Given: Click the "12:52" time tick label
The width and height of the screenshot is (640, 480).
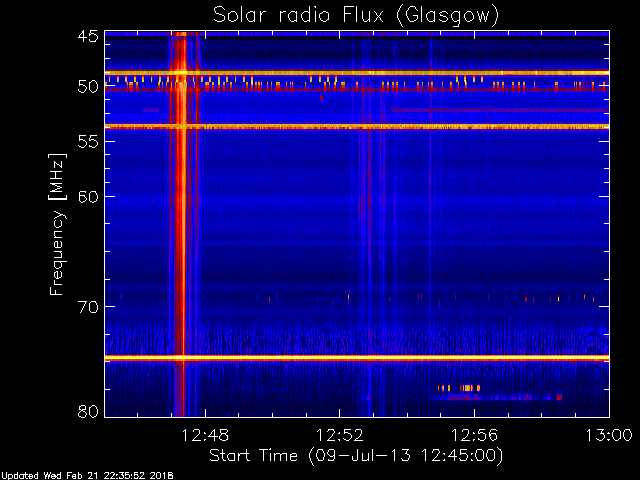Looking at the screenshot, I should tap(340, 436).
